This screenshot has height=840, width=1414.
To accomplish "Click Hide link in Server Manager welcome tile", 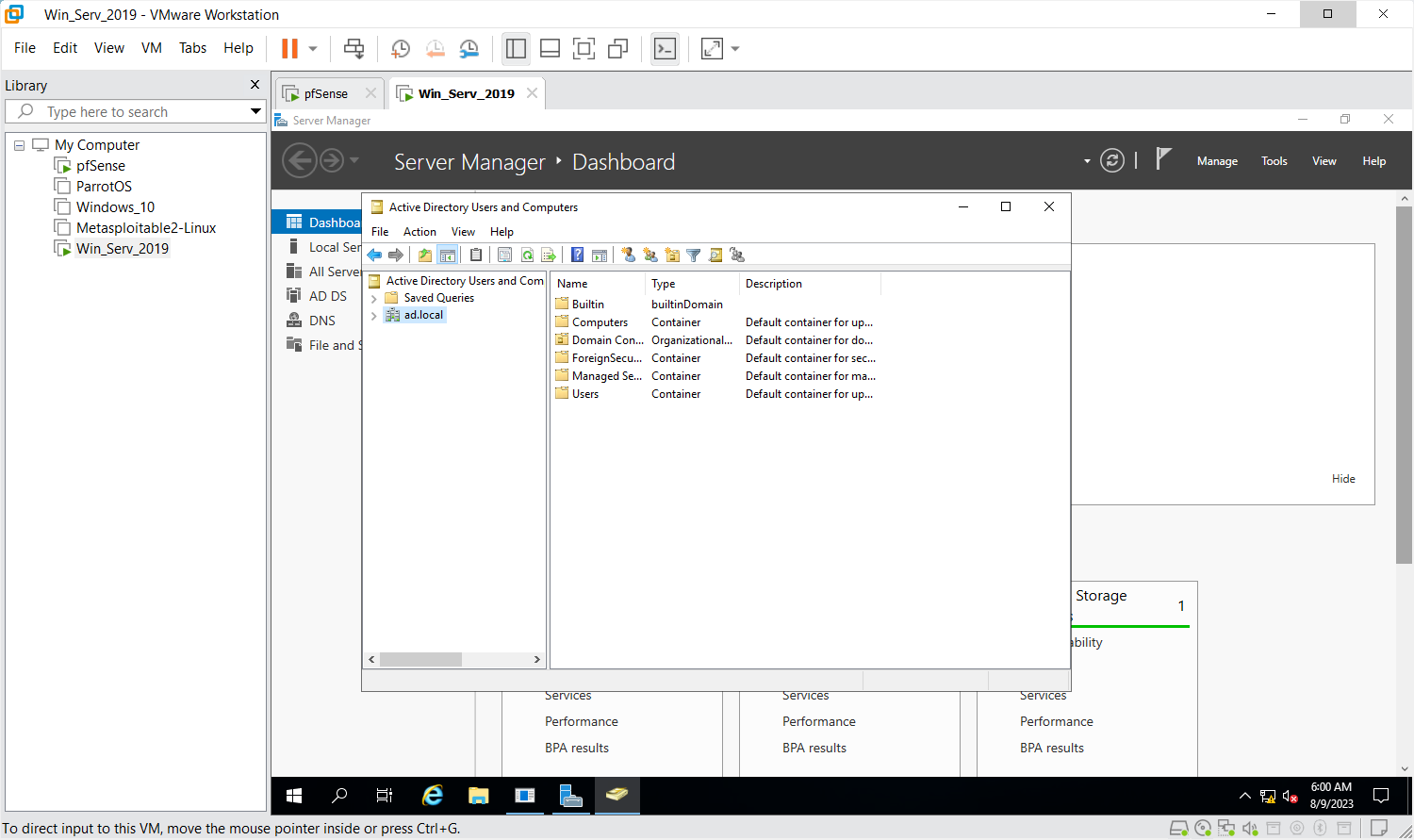I will [1343, 479].
